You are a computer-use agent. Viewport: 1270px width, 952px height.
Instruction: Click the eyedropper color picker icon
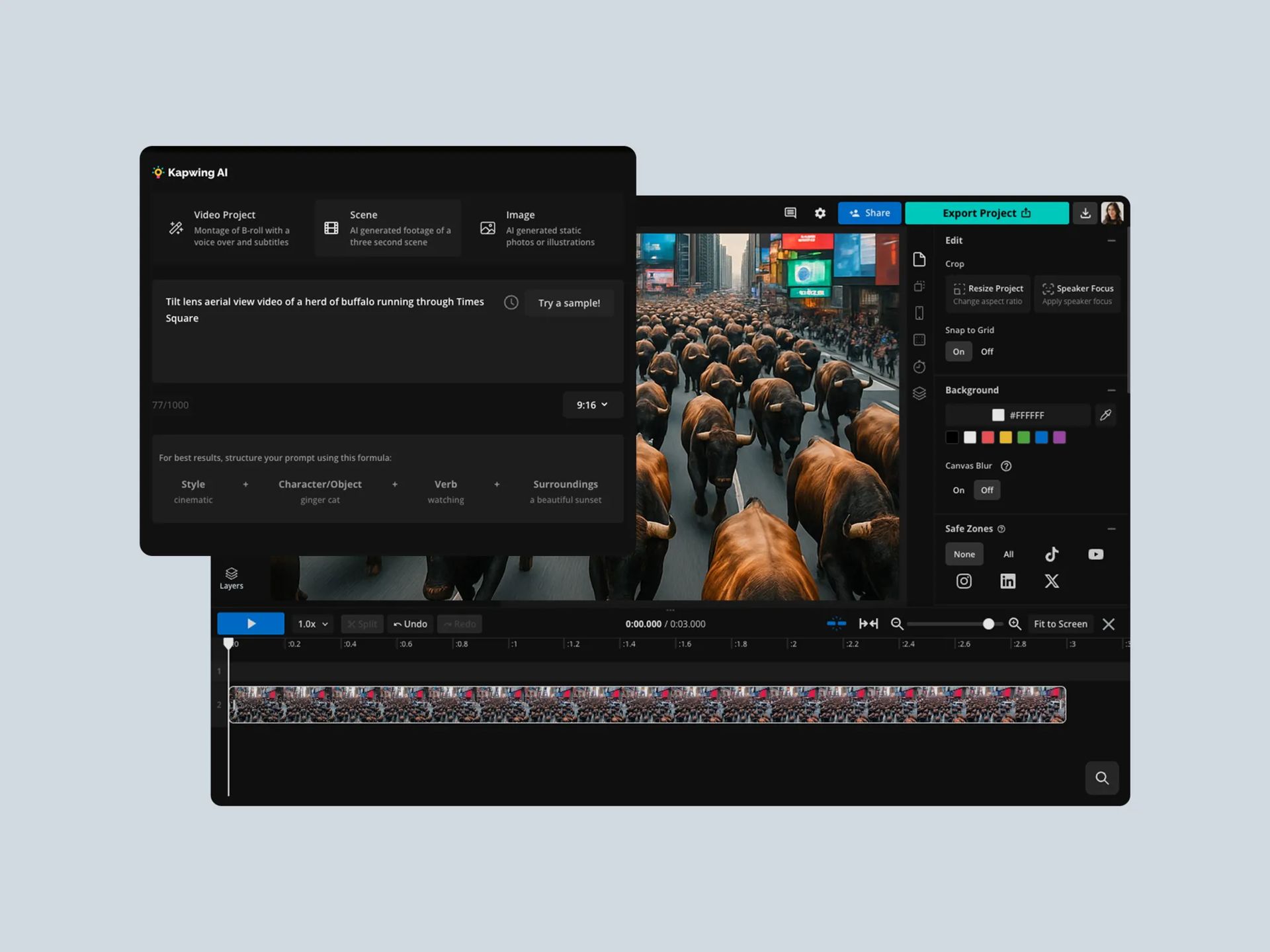[x=1105, y=415]
